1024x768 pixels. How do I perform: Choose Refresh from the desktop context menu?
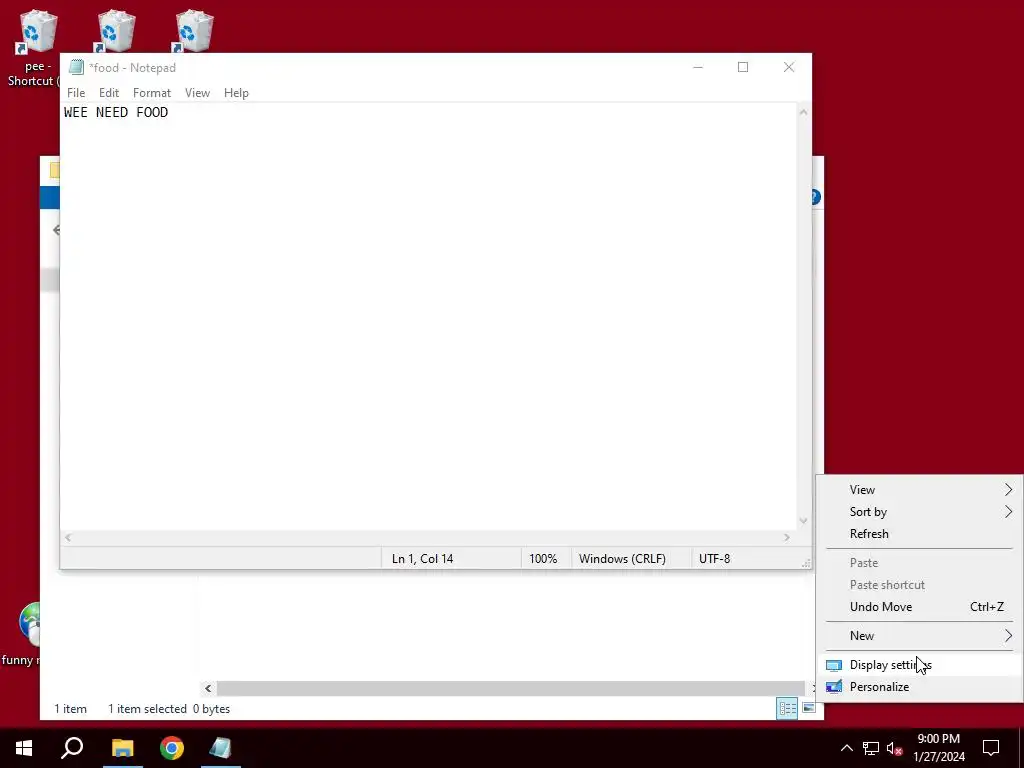click(920, 534)
